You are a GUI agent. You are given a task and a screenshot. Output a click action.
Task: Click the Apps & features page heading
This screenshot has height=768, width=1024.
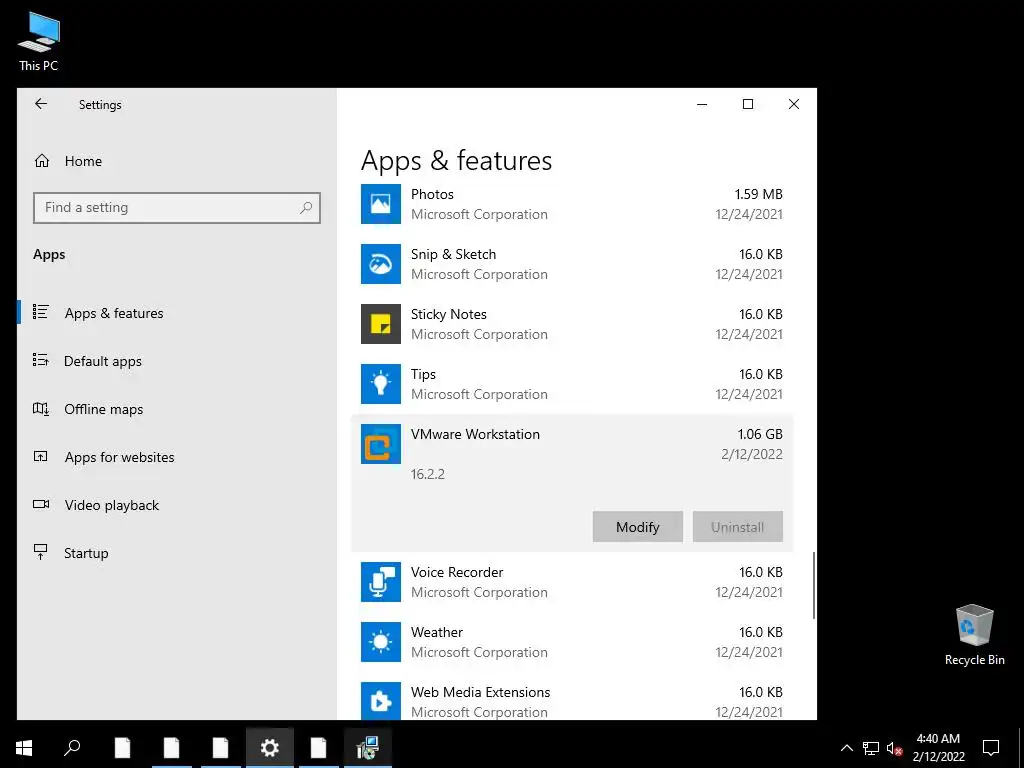tap(456, 161)
